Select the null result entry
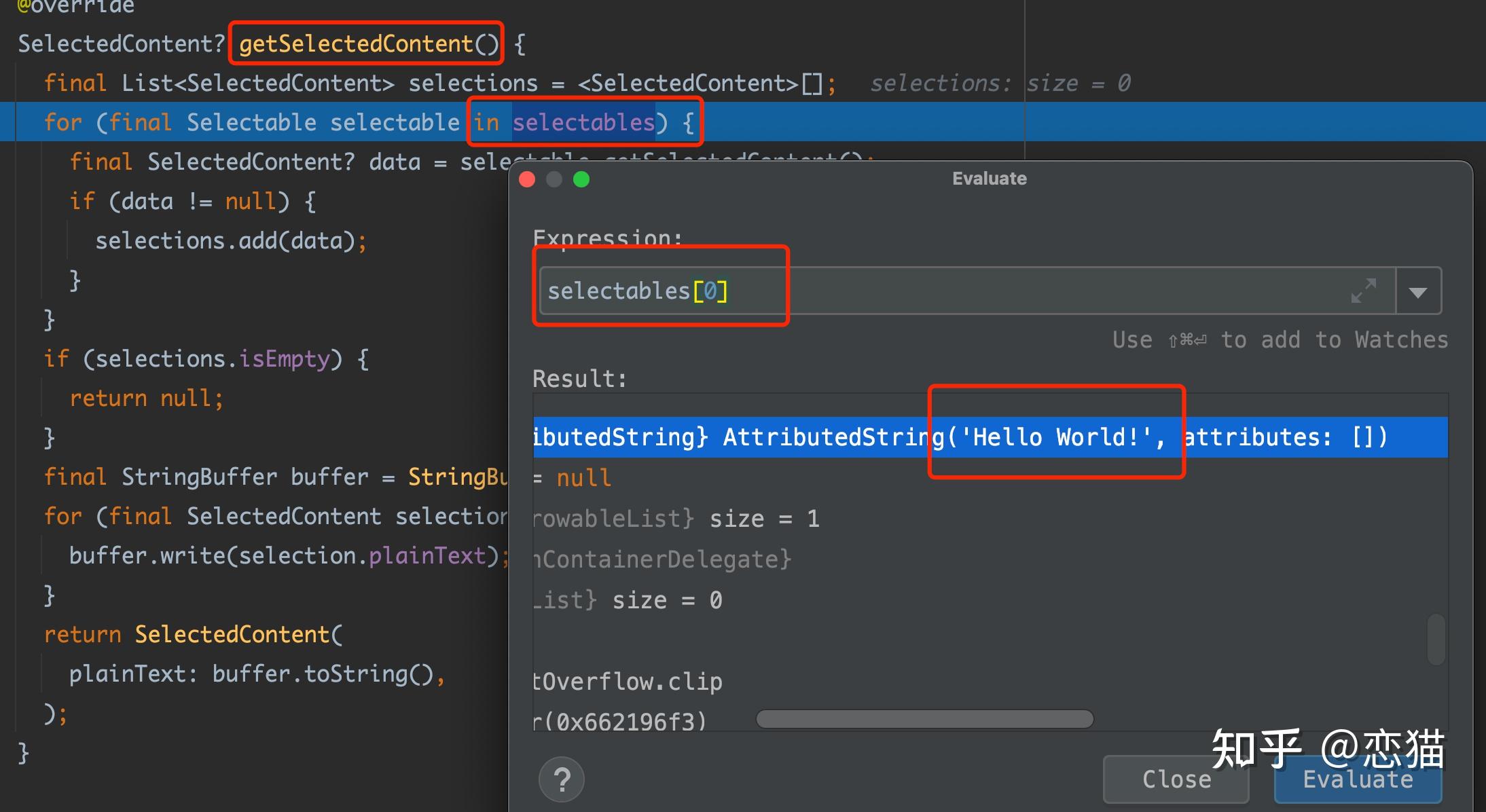The width and height of the screenshot is (1486, 812). coord(583,477)
